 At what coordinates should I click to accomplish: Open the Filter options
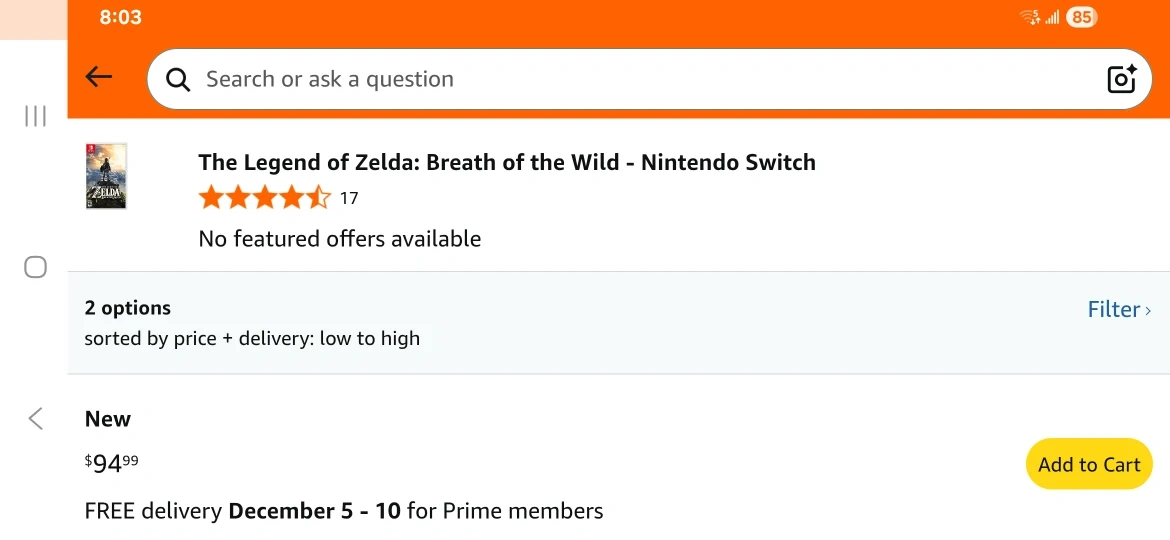pos(1118,310)
